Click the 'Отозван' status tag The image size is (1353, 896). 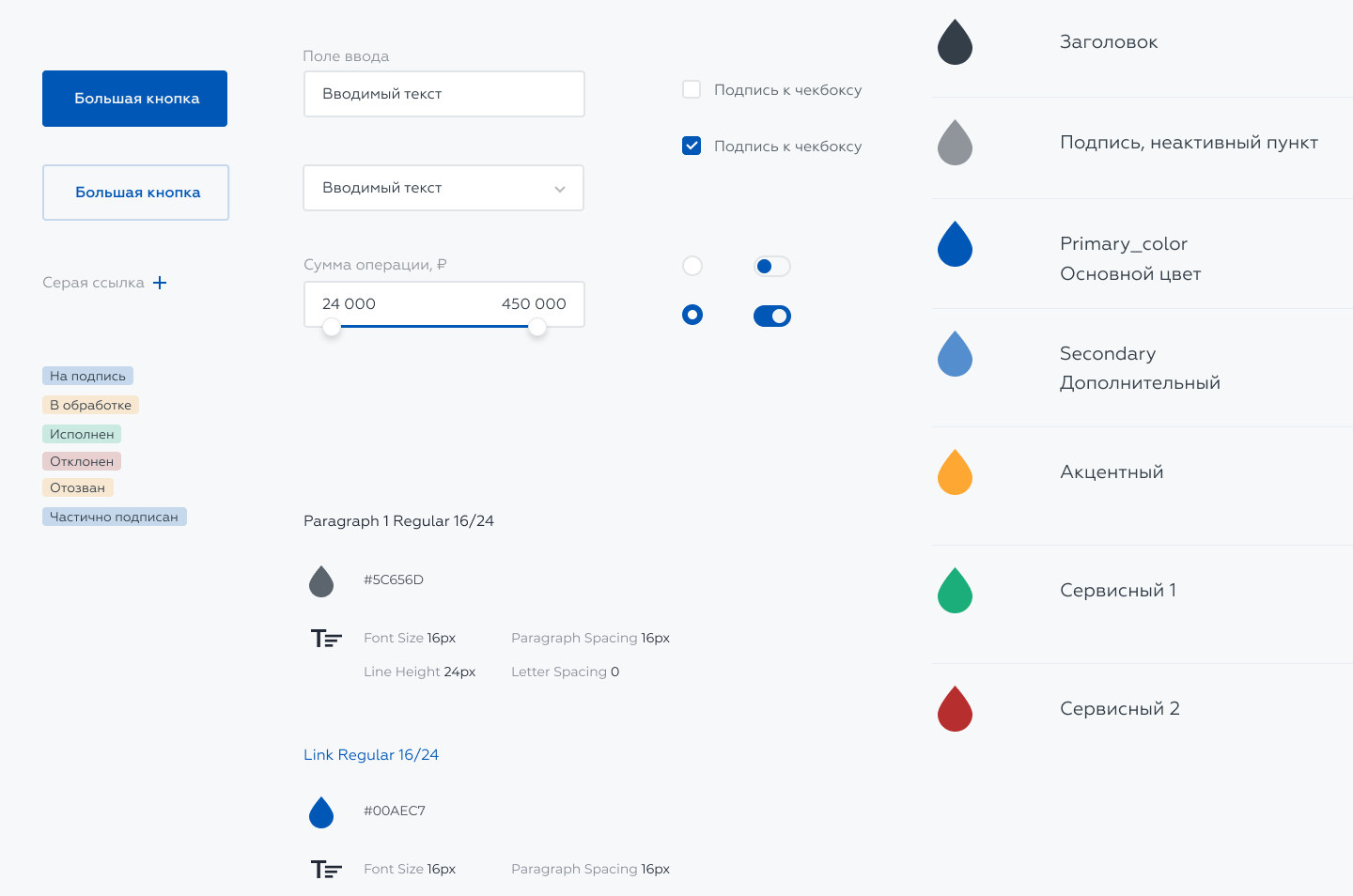click(78, 487)
